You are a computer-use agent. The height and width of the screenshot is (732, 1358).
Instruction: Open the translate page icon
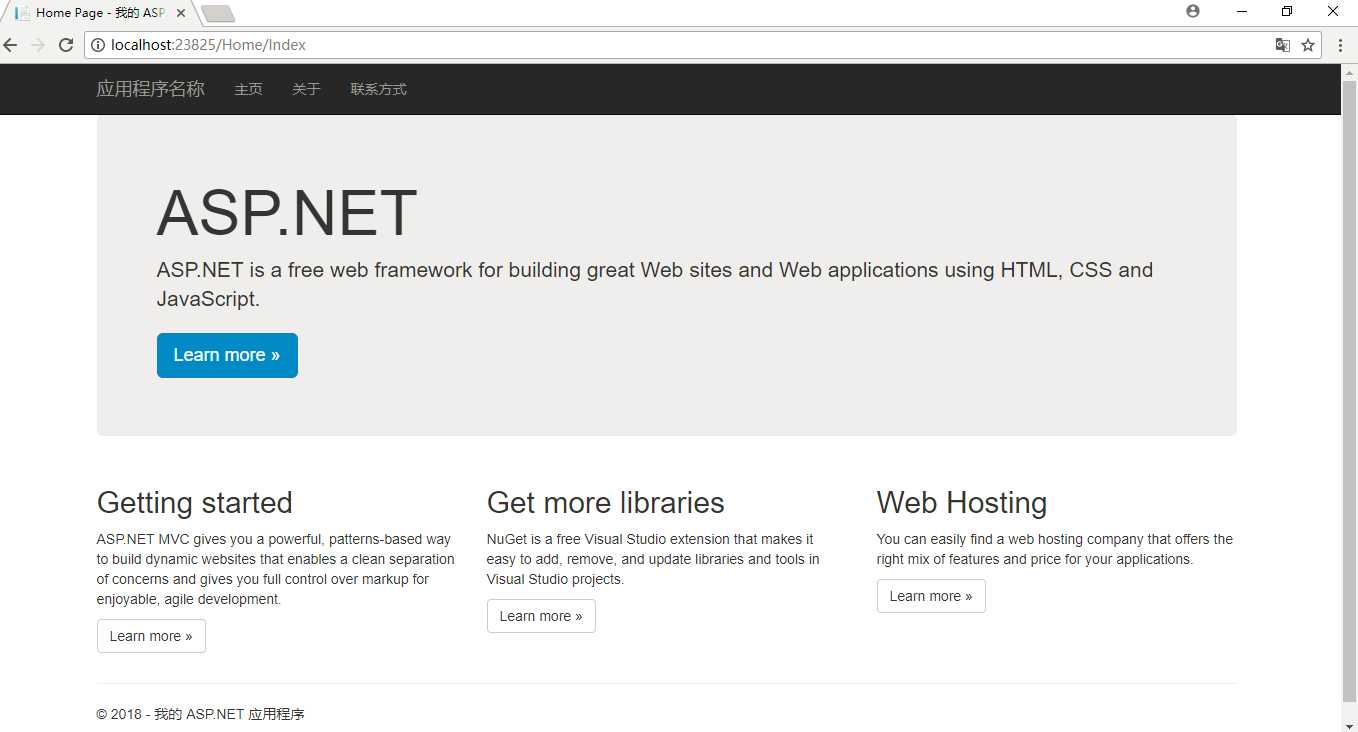(1282, 45)
